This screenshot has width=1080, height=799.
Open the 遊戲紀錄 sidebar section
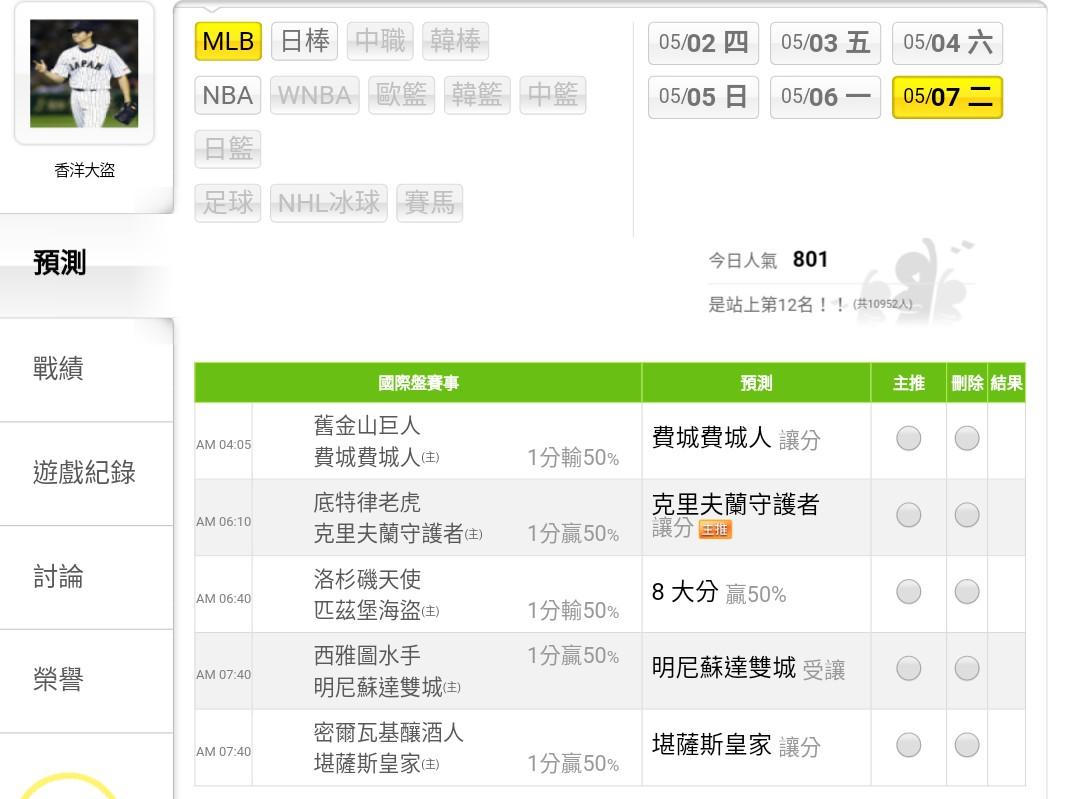tap(86, 473)
